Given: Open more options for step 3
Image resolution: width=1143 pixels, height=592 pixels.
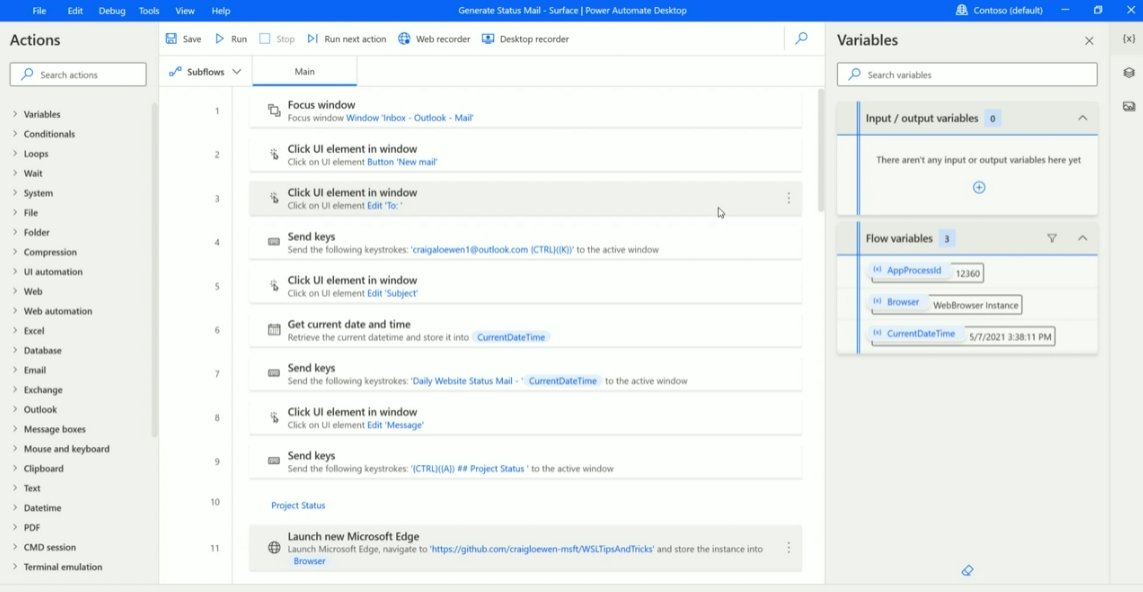Looking at the screenshot, I should tap(788, 198).
